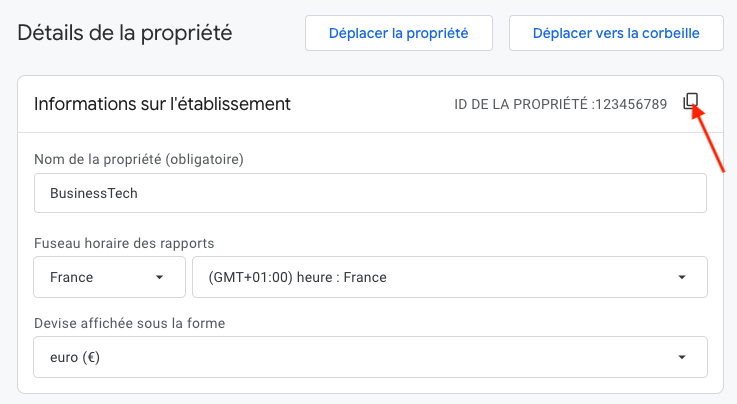737x404 pixels.
Task: Click the "Détails de la propriété" heading
Action: coord(125,33)
